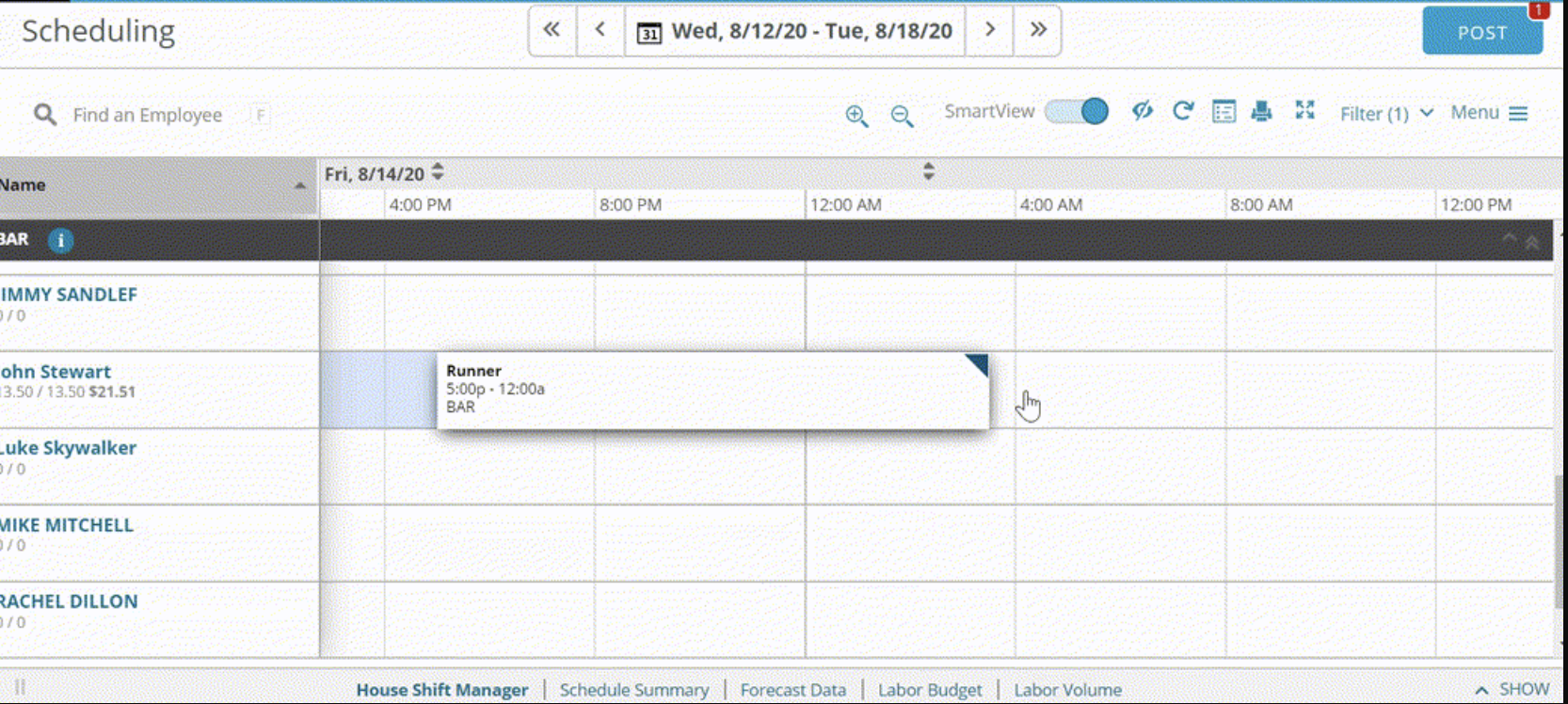Switch to Forecast Data tab
The width and height of the screenshot is (1568, 704).
[x=792, y=690]
